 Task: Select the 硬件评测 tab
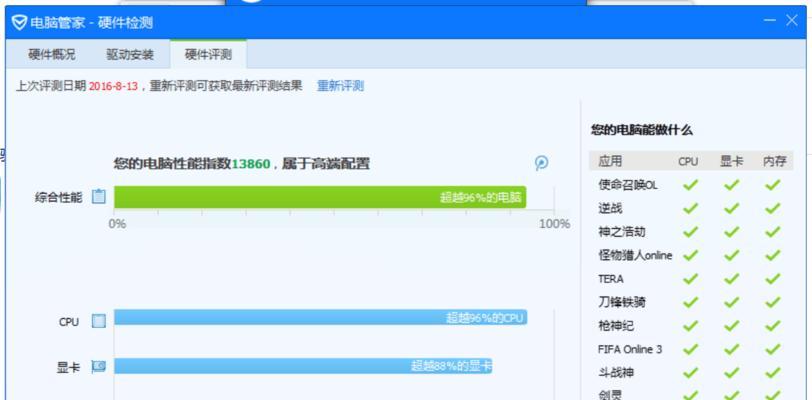(x=208, y=54)
